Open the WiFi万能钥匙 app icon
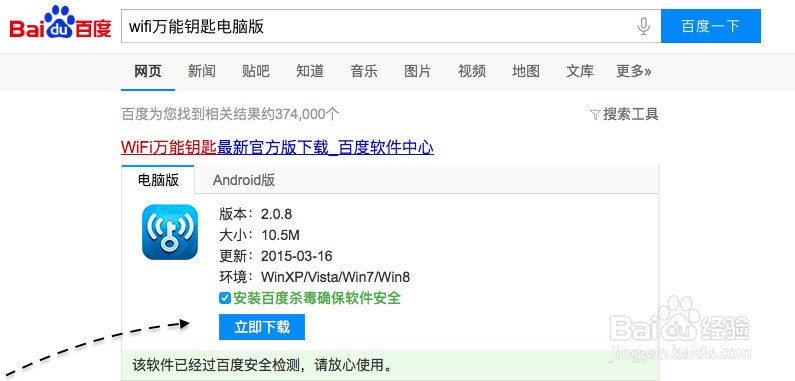 [x=170, y=232]
